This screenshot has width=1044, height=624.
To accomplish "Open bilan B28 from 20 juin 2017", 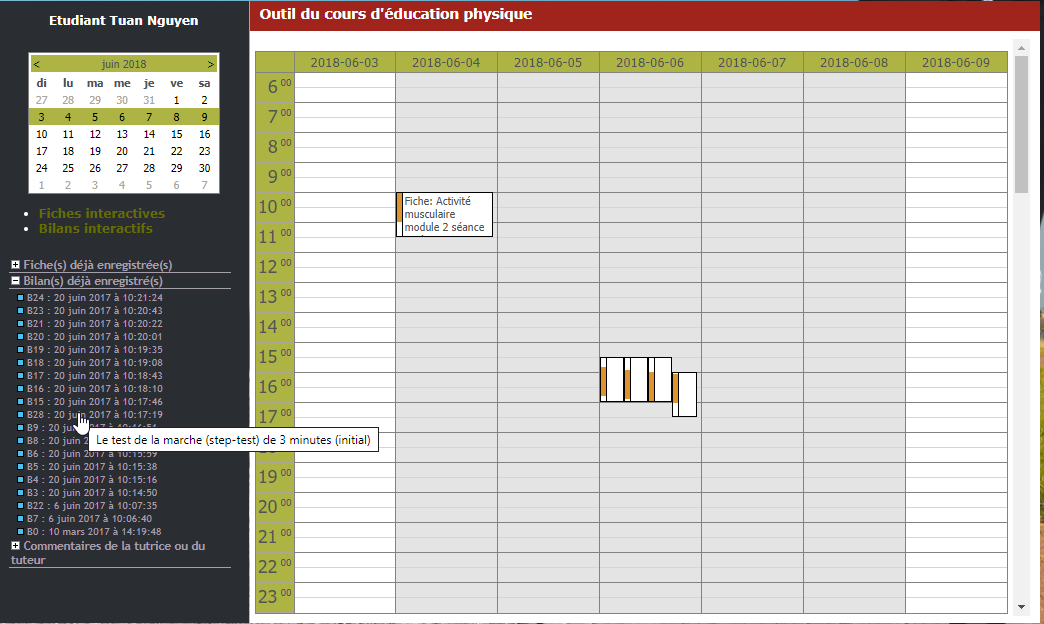I will pos(94,414).
